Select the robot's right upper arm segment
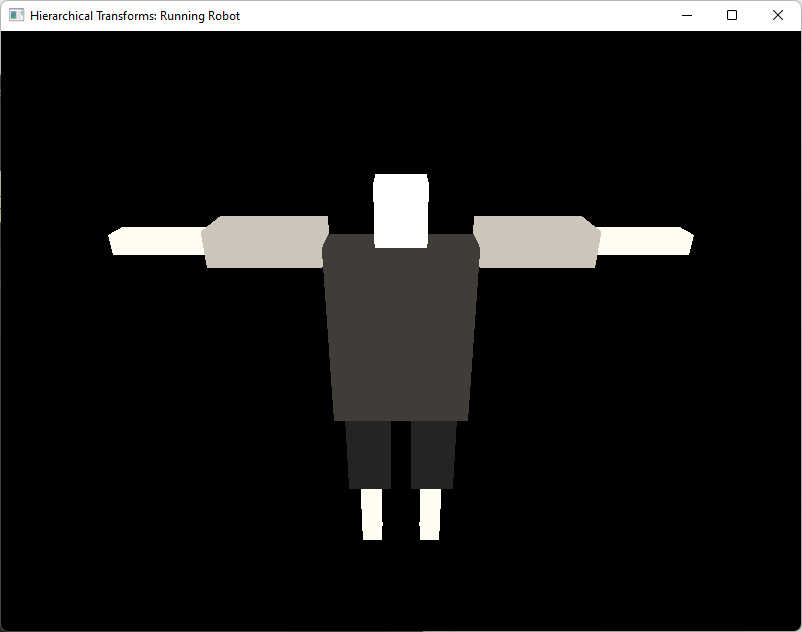Screen dimensions: 802x632 click(x=537, y=240)
